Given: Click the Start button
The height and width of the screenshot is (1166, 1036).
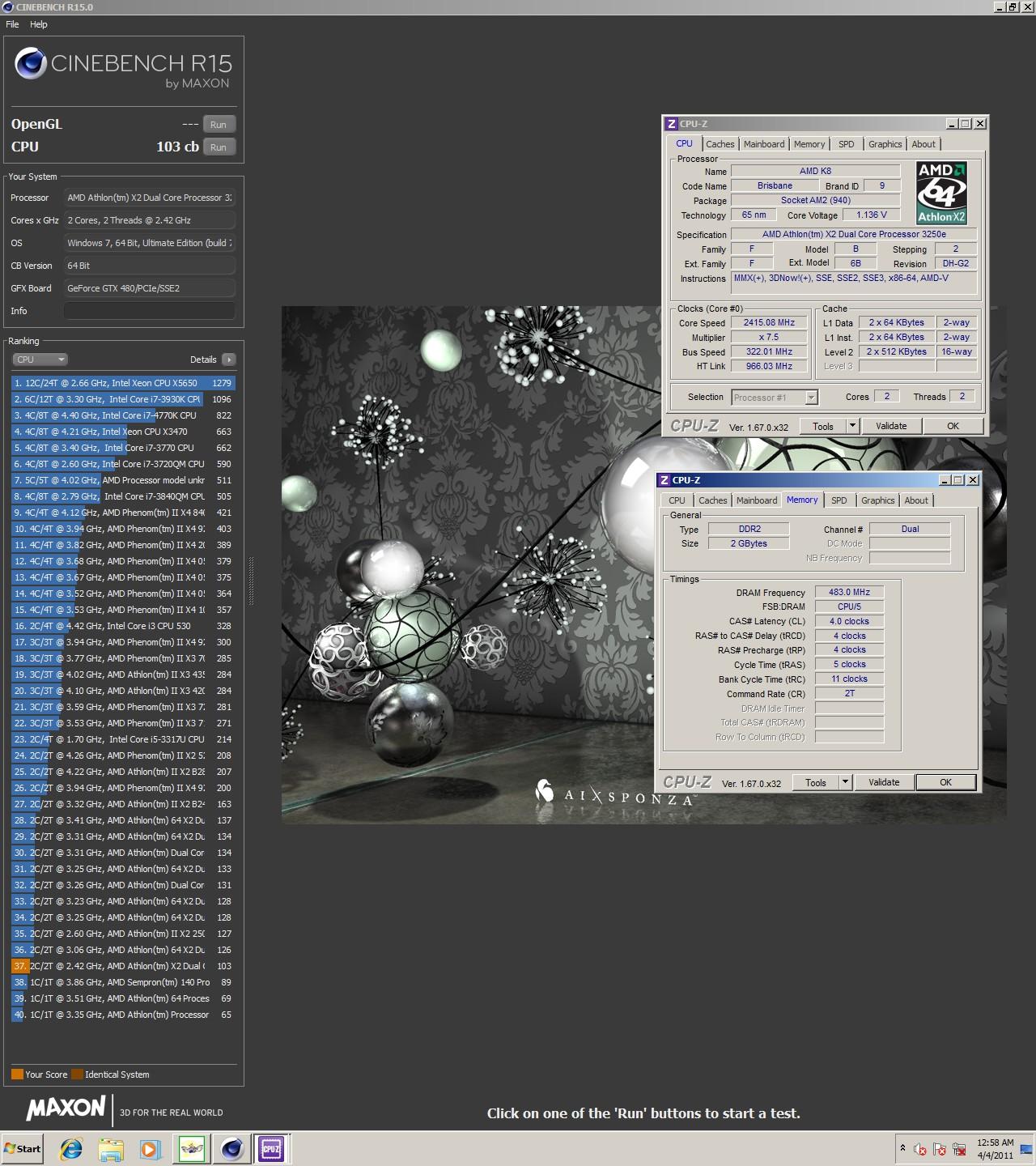Looking at the screenshot, I should coord(22,1149).
